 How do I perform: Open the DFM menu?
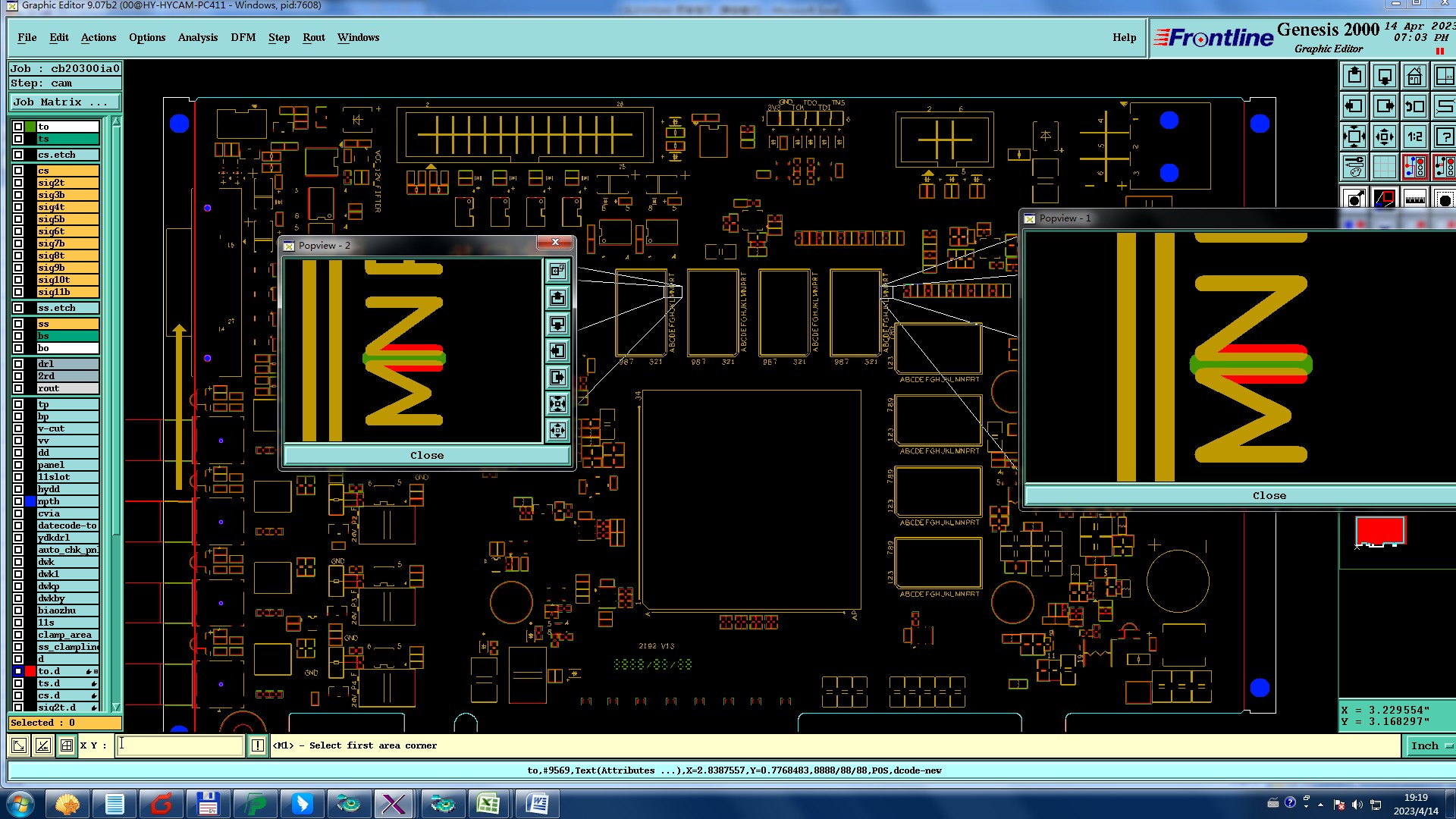pos(243,37)
